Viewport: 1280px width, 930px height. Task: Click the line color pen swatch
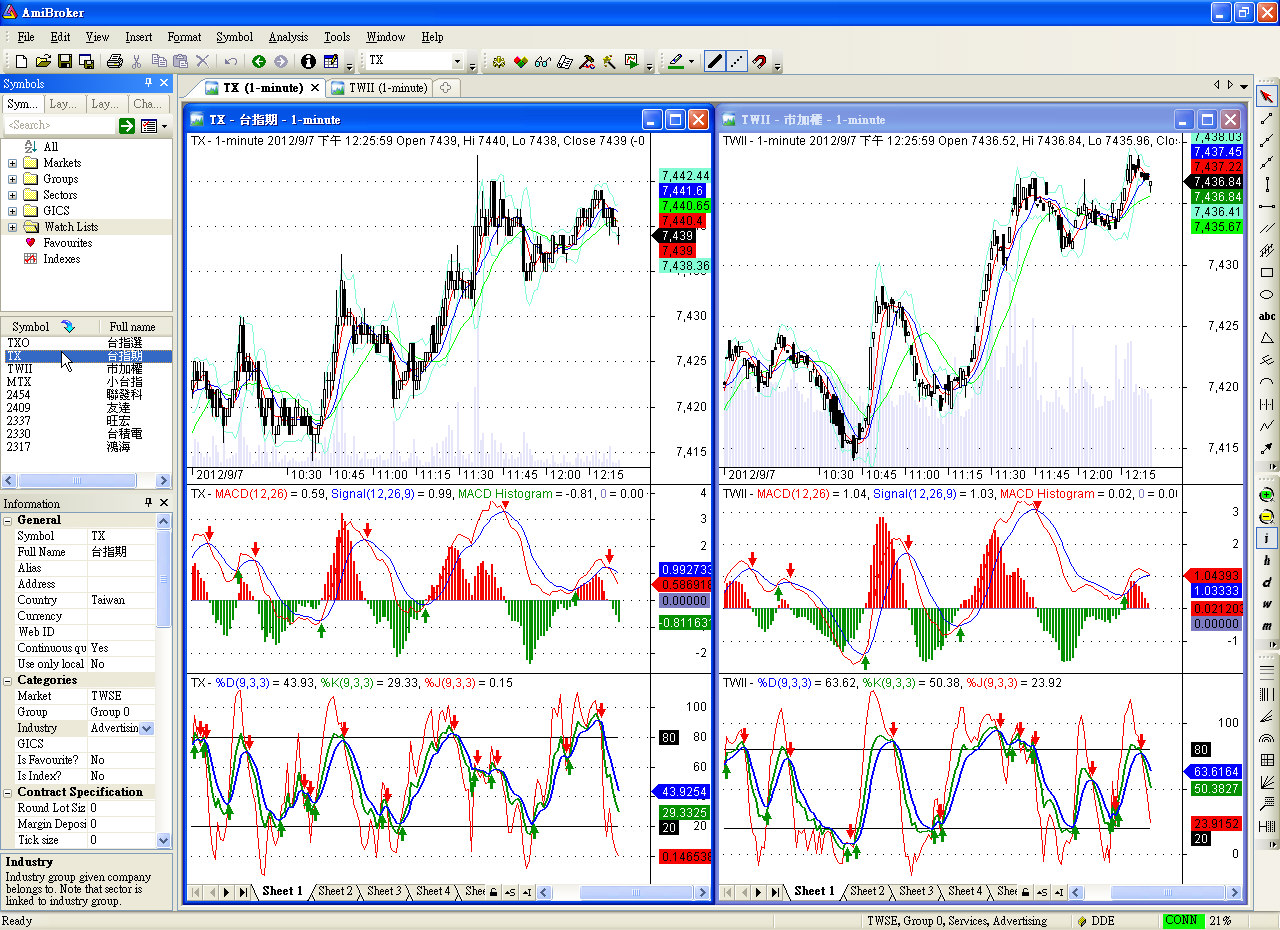coord(675,61)
